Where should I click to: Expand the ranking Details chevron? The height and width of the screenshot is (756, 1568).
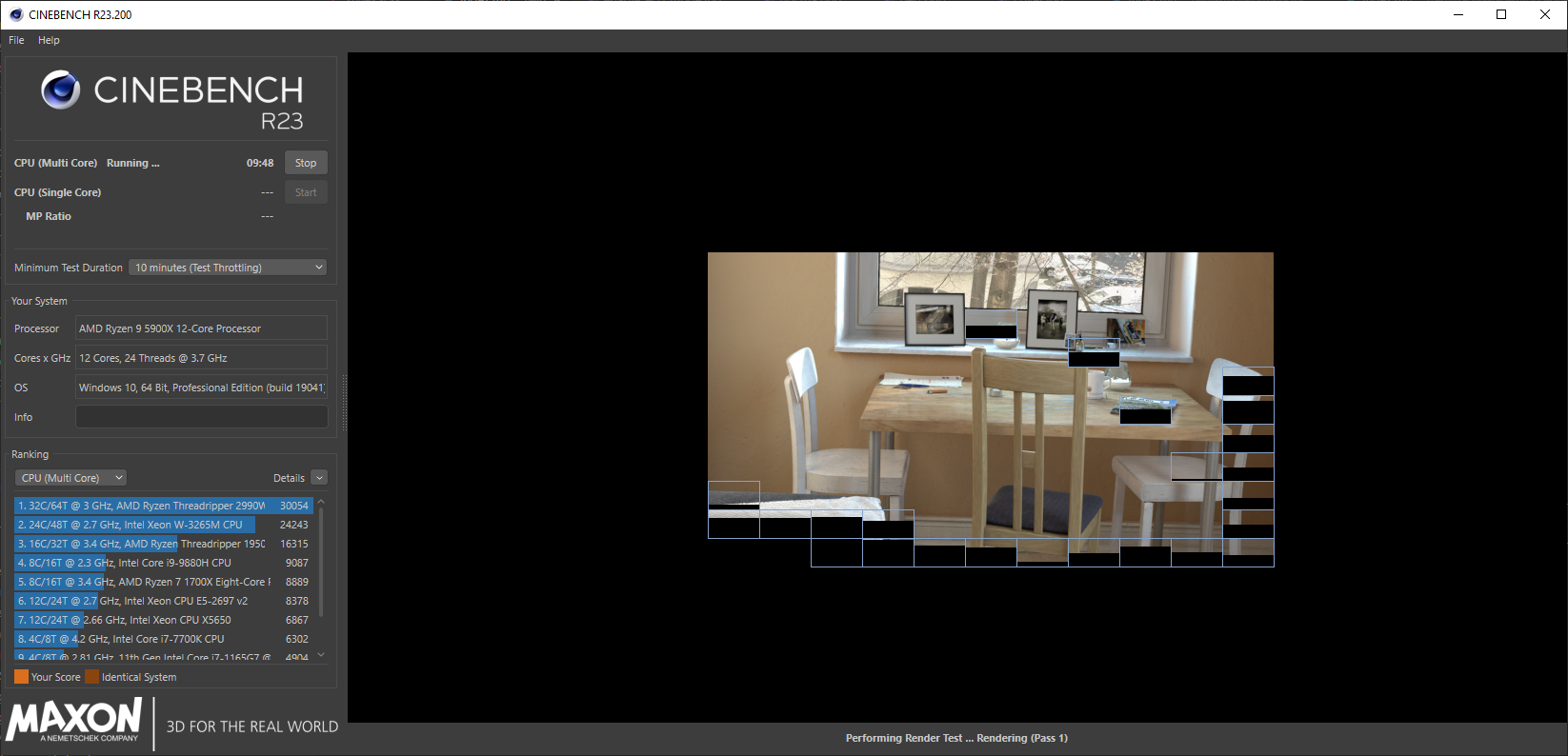tap(319, 478)
